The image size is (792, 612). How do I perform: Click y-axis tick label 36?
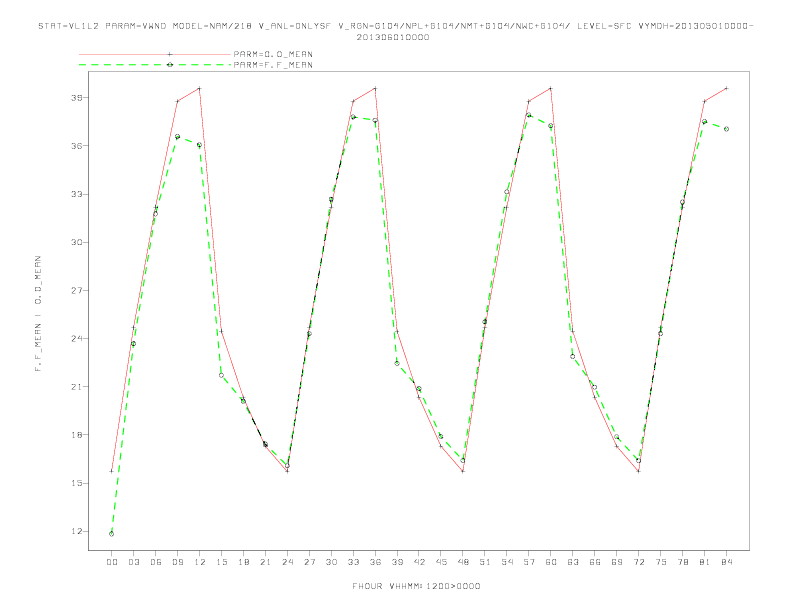click(77, 146)
